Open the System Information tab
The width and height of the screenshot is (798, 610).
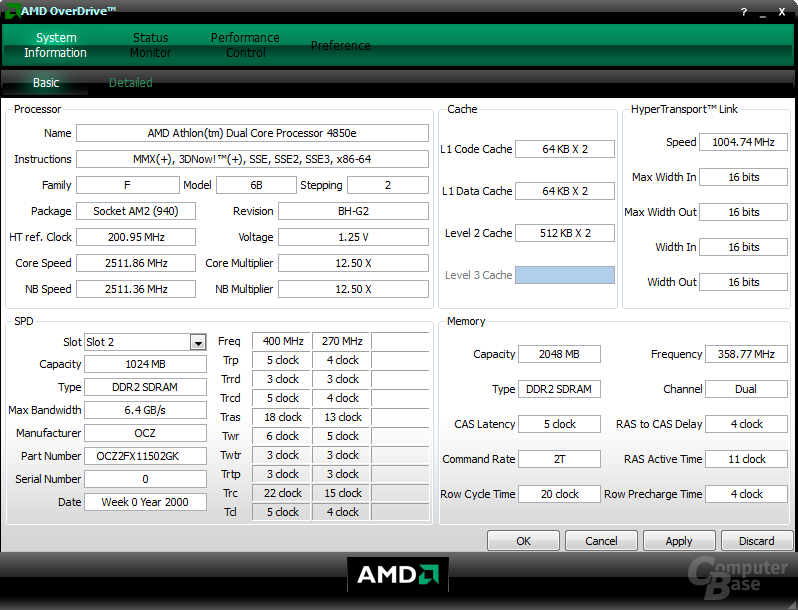(x=55, y=45)
